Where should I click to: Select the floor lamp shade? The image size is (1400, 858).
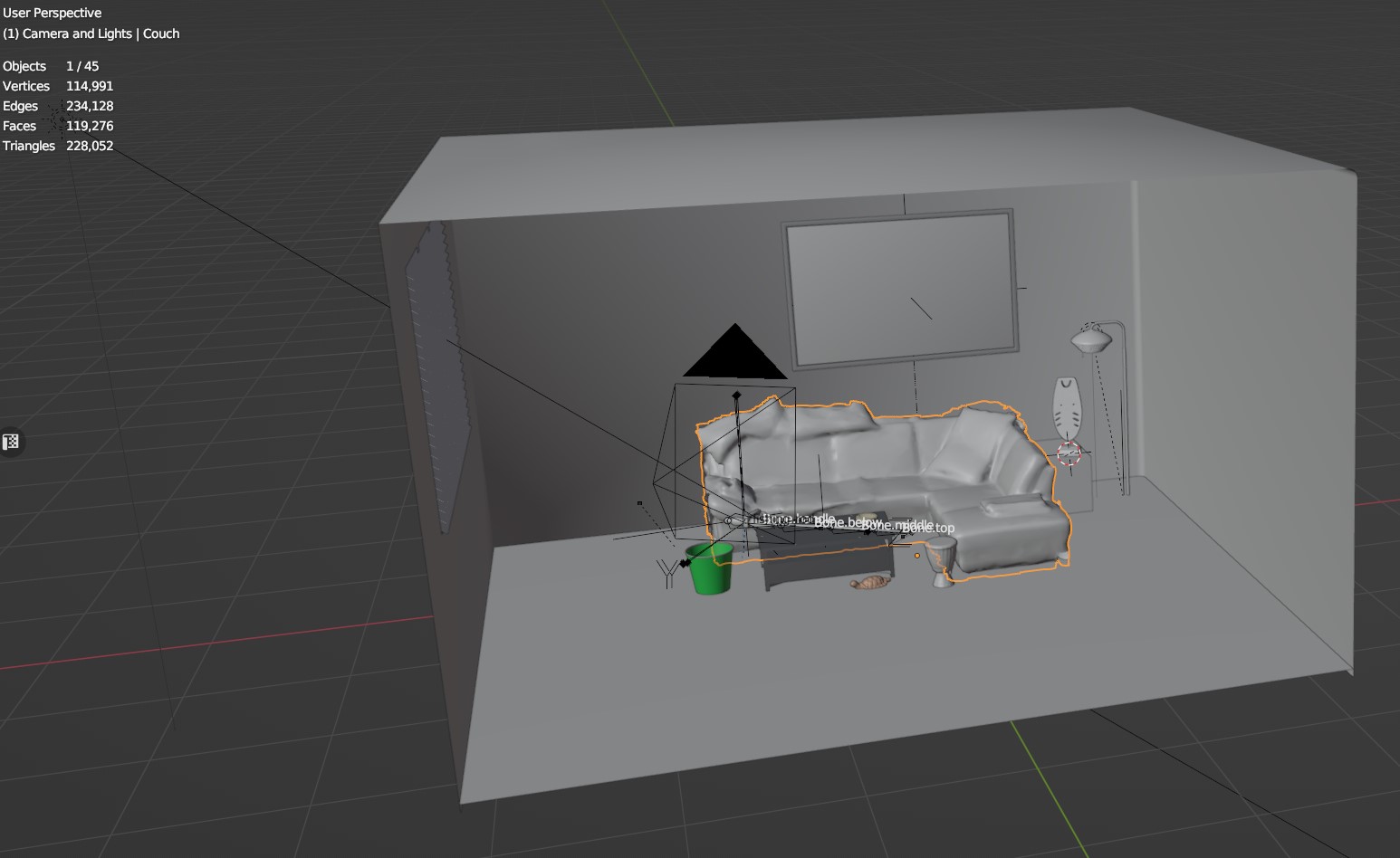pos(1090,340)
